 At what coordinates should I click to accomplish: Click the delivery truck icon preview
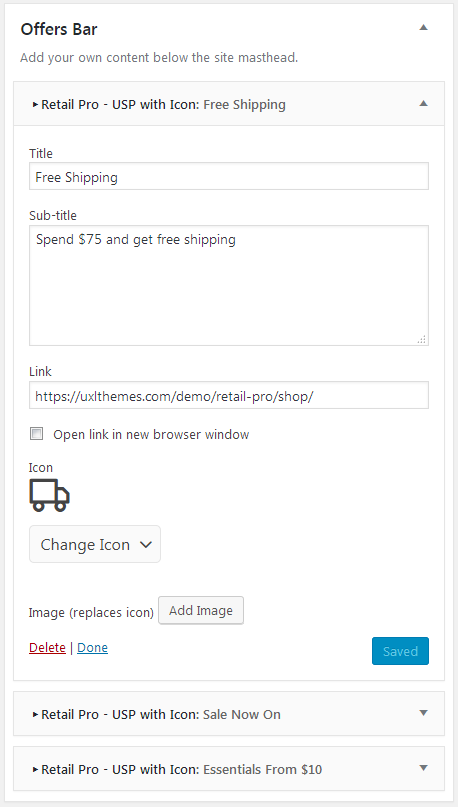tap(49, 495)
